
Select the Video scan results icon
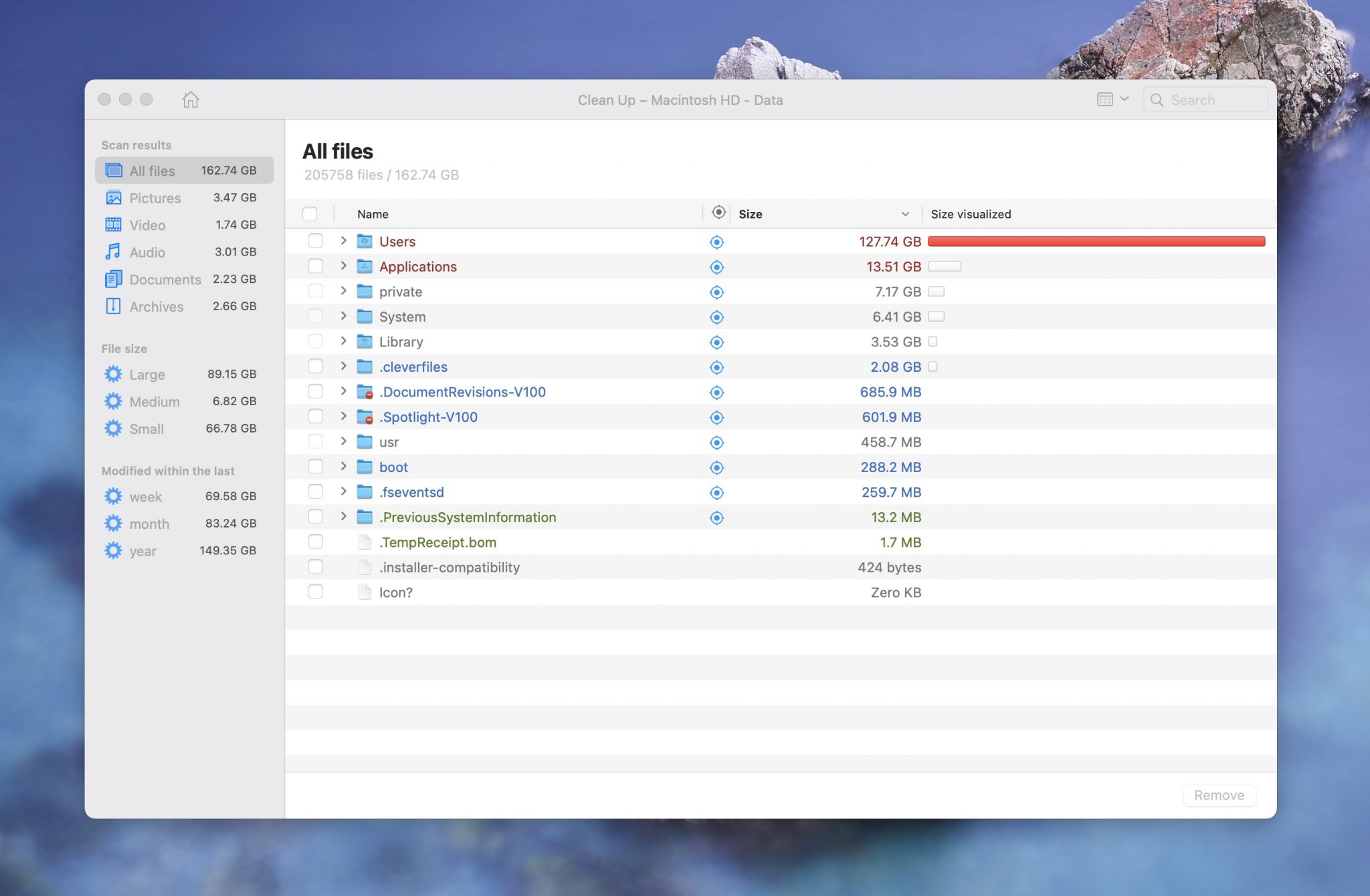pyautogui.click(x=113, y=225)
